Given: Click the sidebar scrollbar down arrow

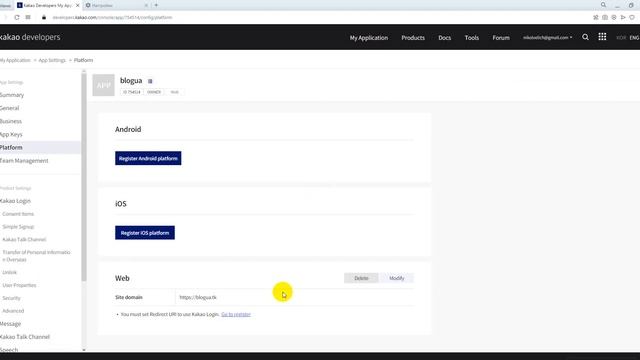Looking at the screenshot, I should point(84,350).
